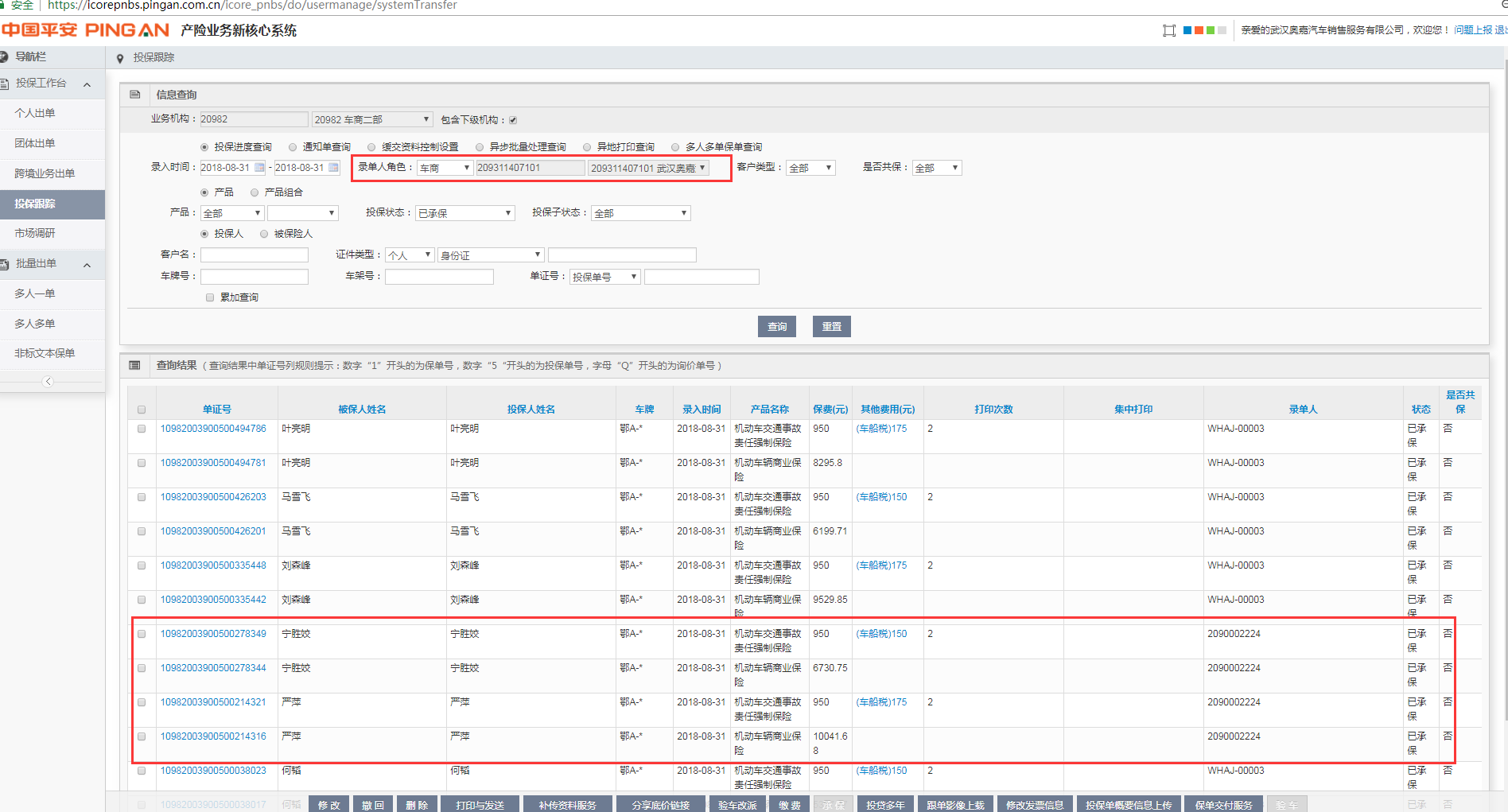Enable the 累加查询 checkbox

click(210, 297)
